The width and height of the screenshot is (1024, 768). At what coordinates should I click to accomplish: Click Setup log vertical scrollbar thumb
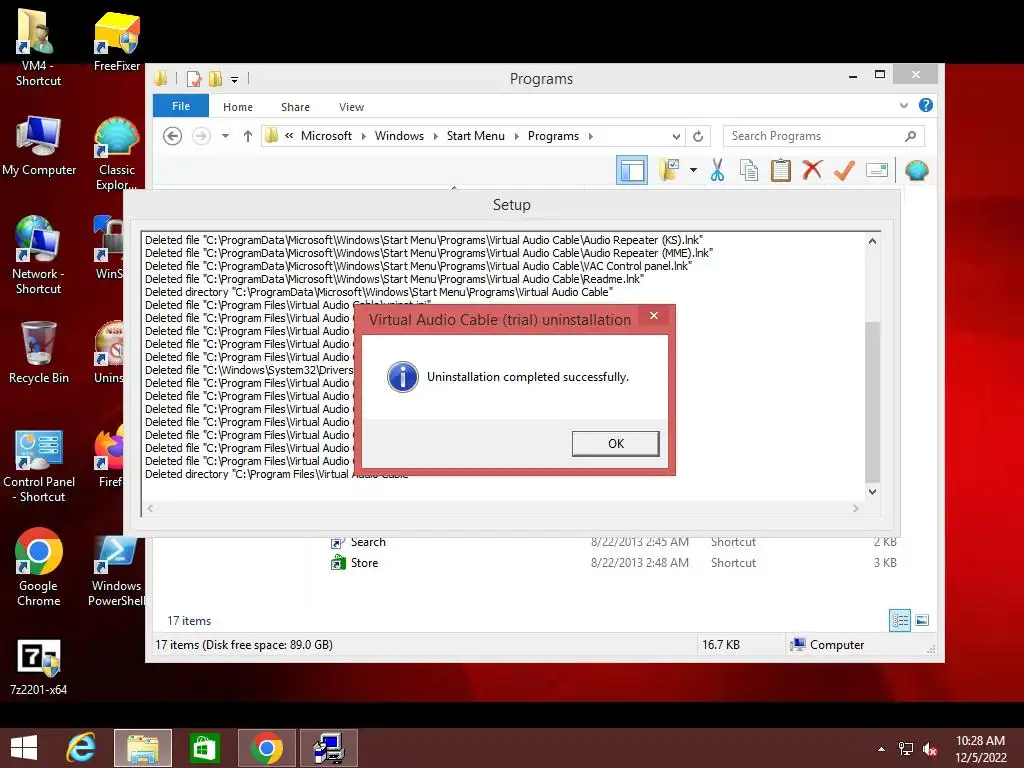(872, 402)
